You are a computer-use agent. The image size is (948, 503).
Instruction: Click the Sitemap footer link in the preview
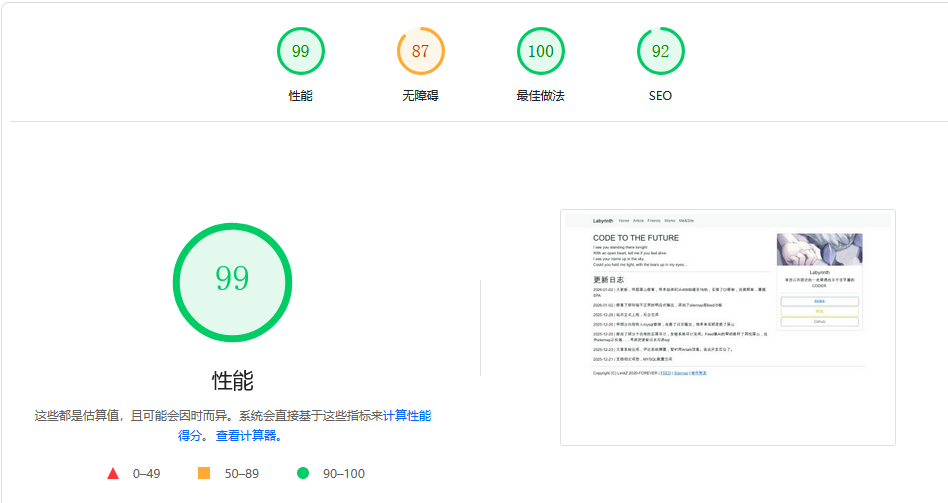point(680,372)
